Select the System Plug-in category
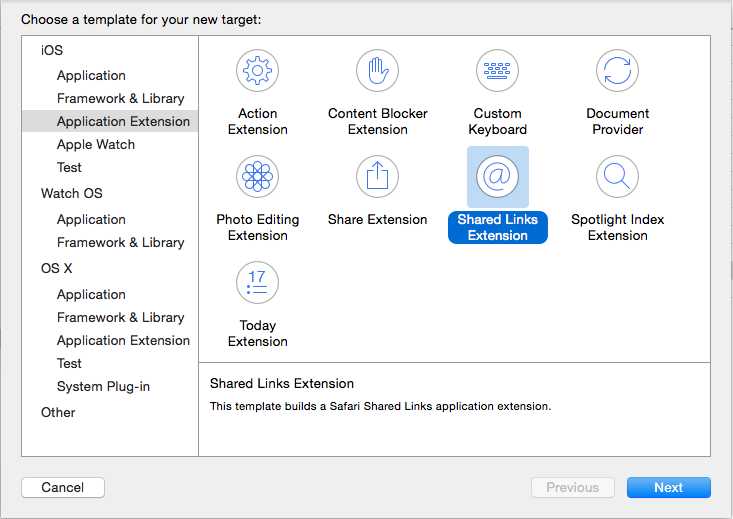Image resolution: width=733 pixels, height=519 pixels. tap(103, 387)
